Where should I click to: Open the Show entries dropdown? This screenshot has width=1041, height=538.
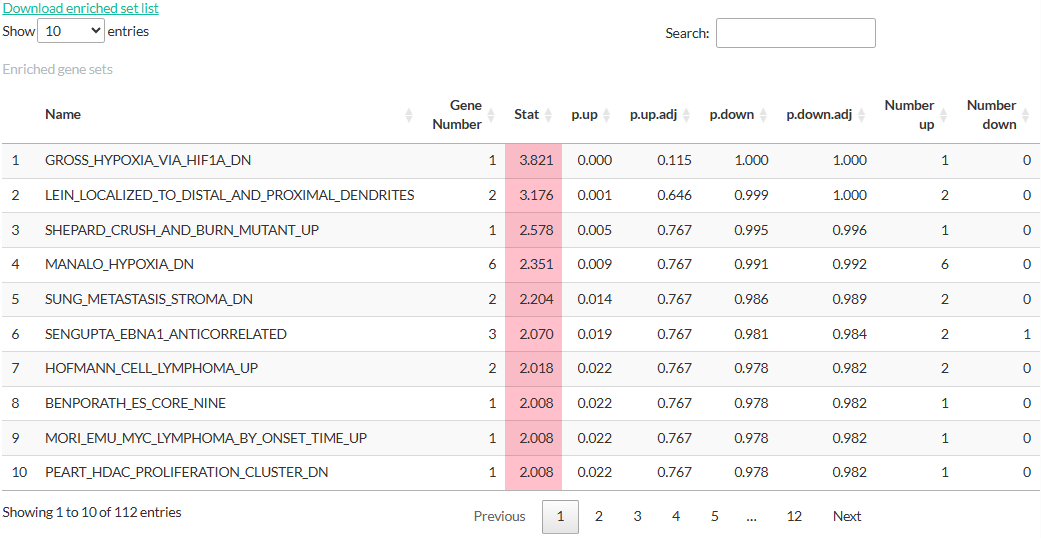(x=71, y=31)
